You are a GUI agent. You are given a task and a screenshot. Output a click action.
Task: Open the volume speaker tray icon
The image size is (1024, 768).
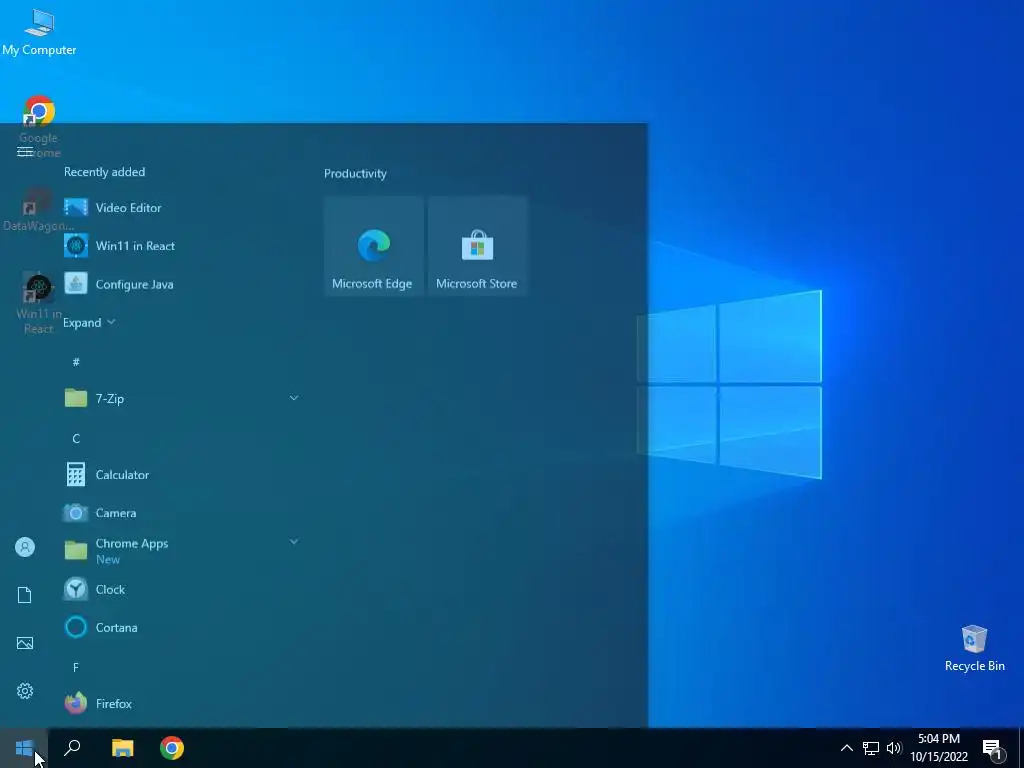tap(894, 748)
